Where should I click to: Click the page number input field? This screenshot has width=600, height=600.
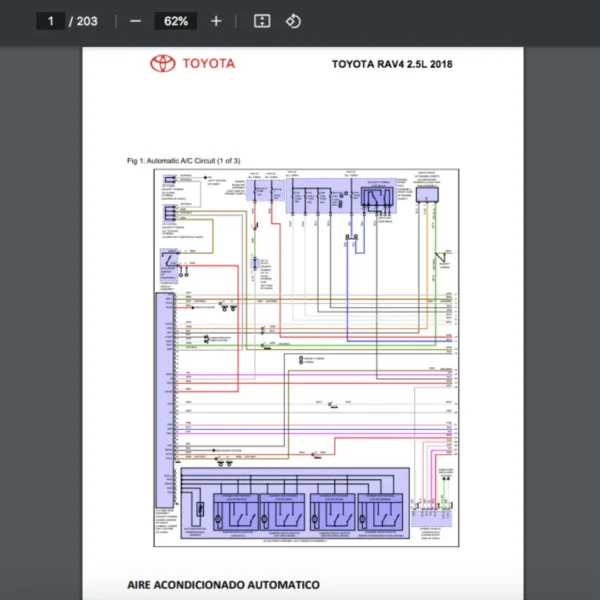click(x=50, y=21)
